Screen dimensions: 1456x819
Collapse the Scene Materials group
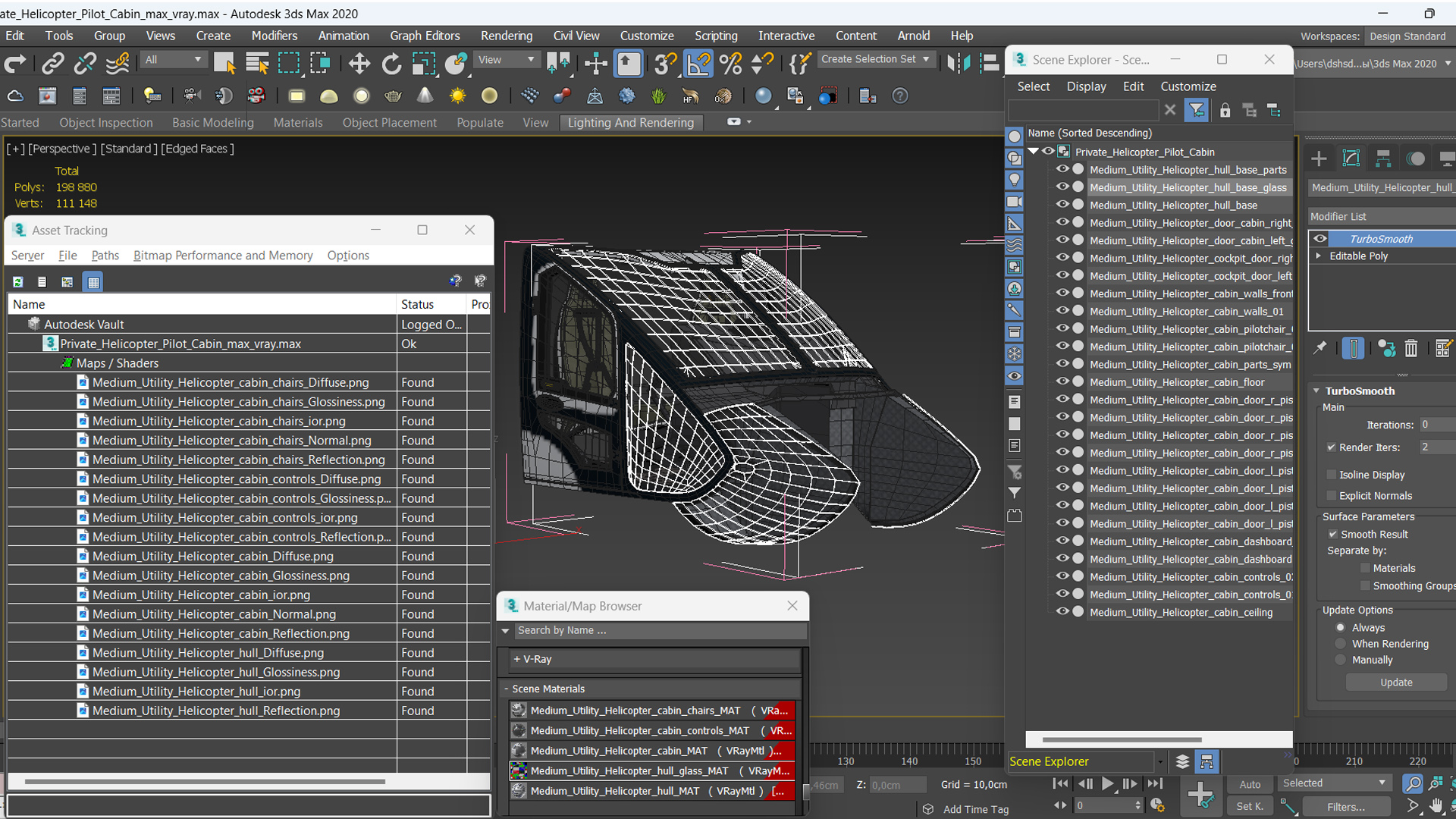coord(506,689)
